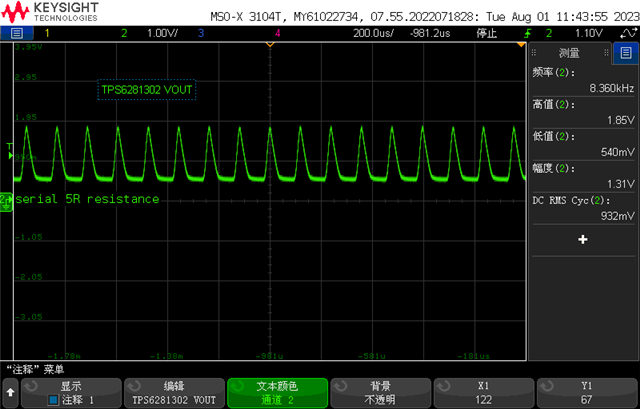This screenshot has width=640, height=409.
Task: Click the 高值(2) measurement 1.85V
Action: pos(583,112)
